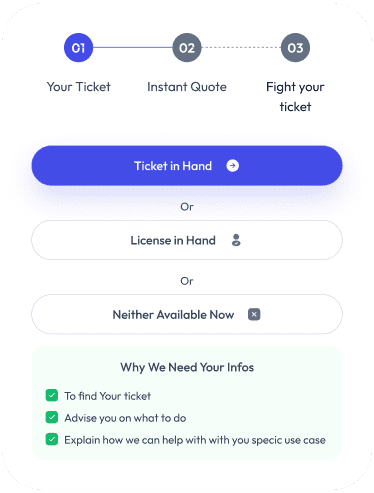Open the Instant Quote step label
The width and height of the screenshot is (374, 493).
pyautogui.click(x=187, y=87)
